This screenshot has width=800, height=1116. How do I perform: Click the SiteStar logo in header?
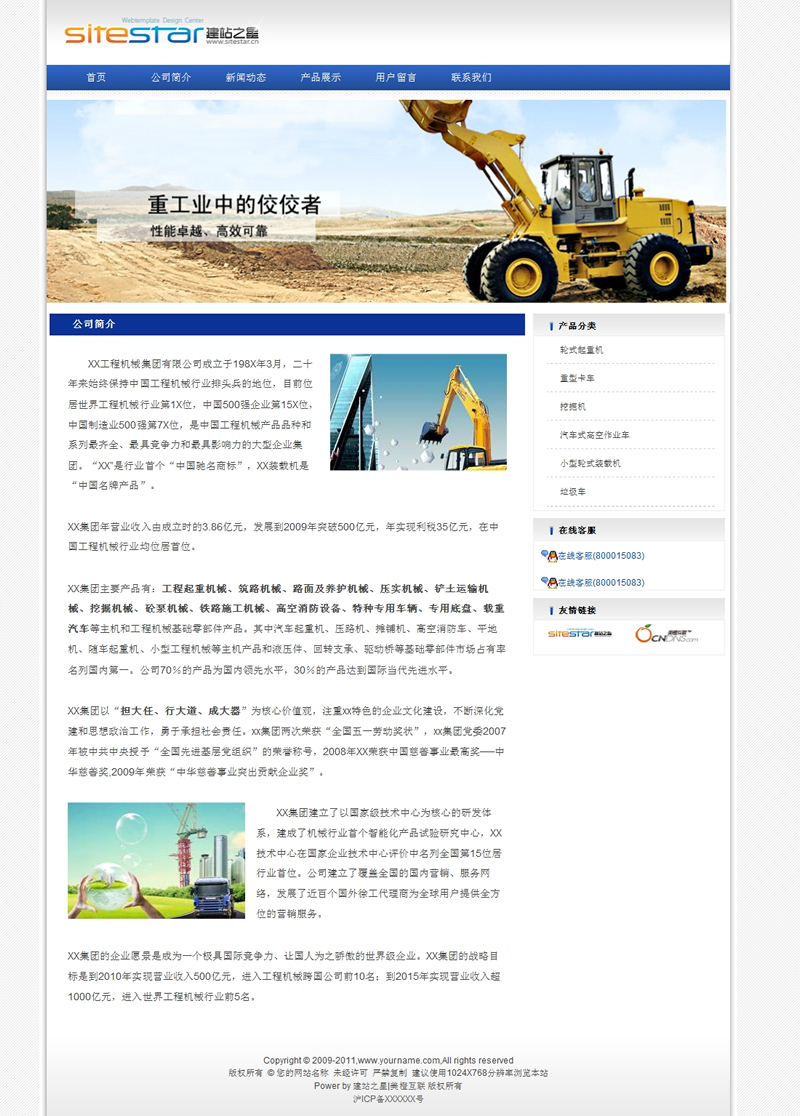162,33
